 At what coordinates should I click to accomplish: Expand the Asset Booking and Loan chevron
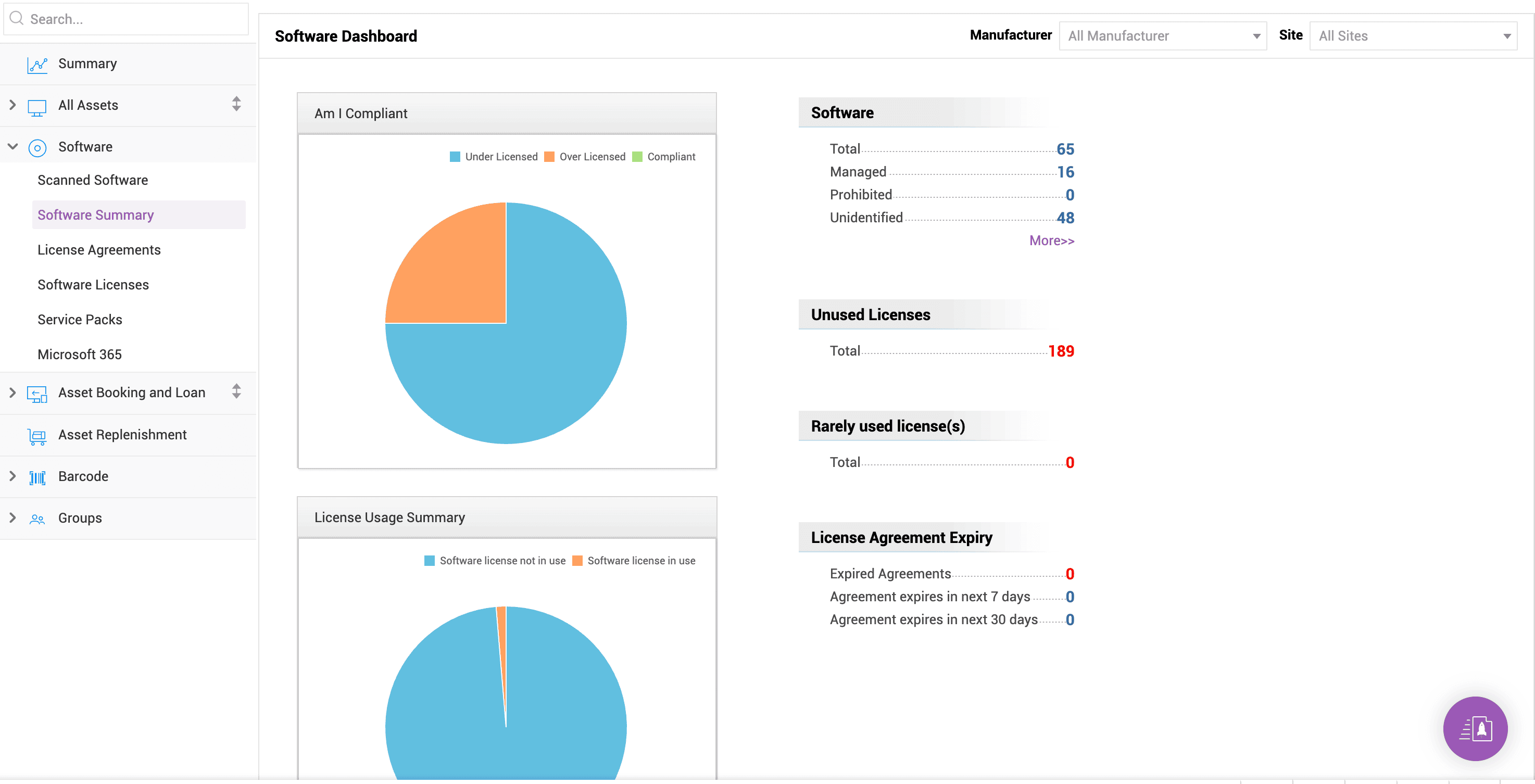click(12, 393)
